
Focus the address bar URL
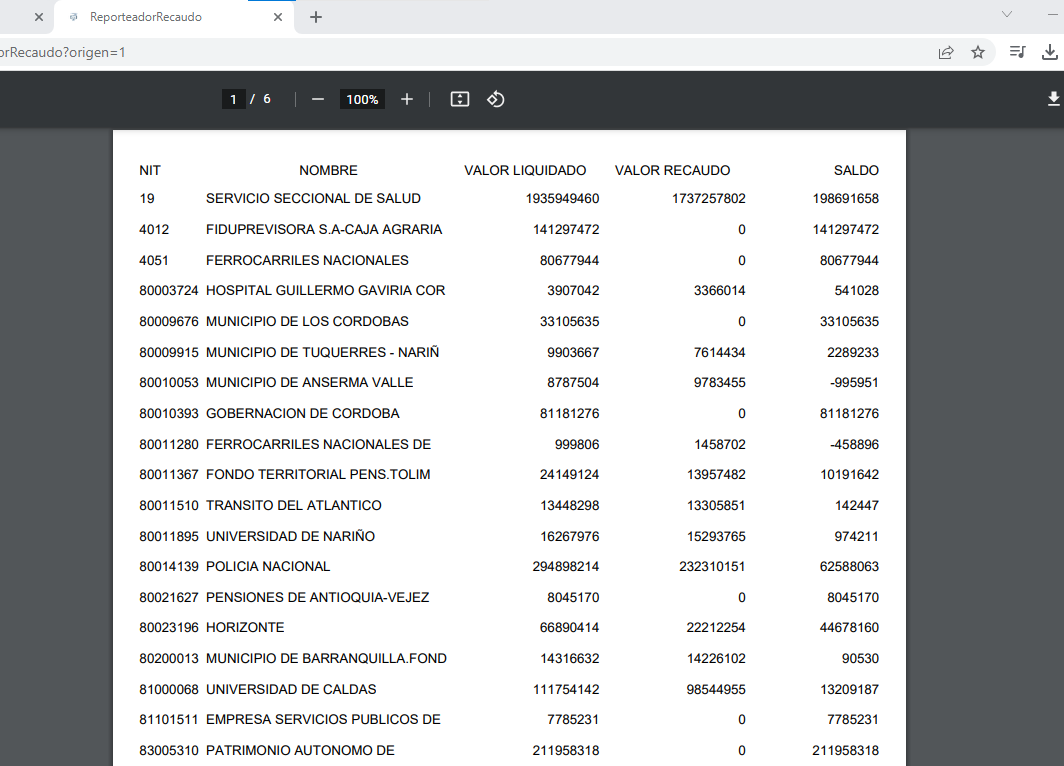coord(400,52)
